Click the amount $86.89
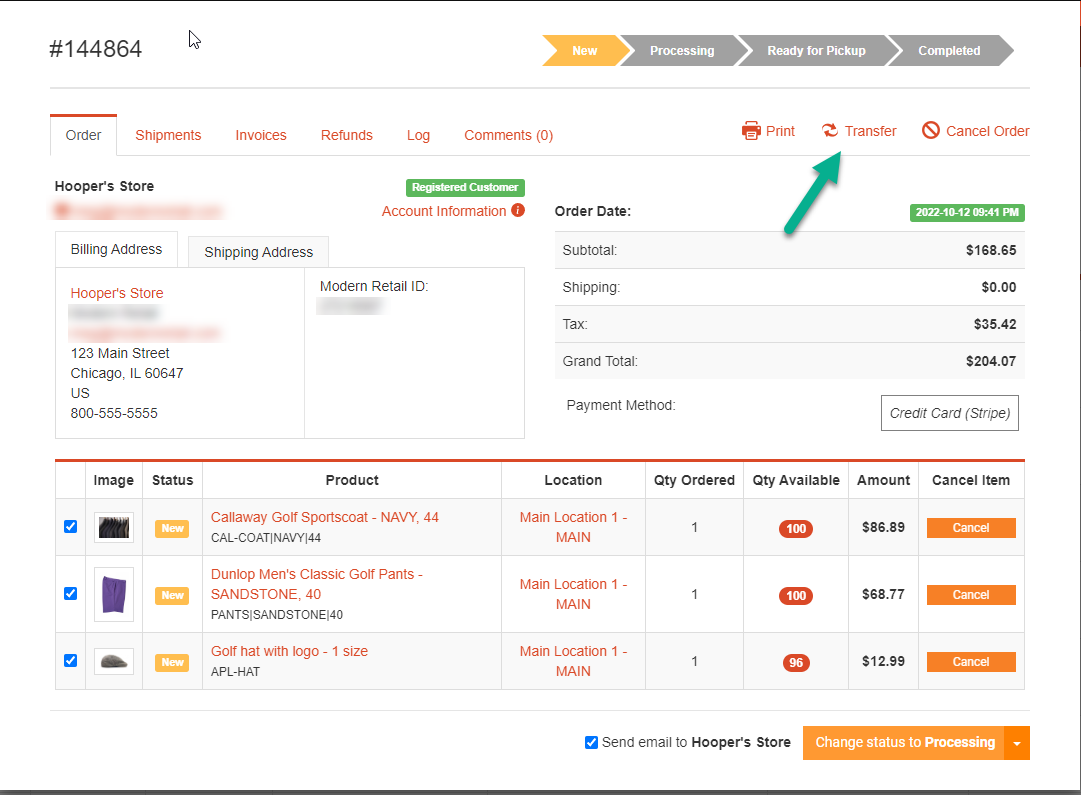This screenshot has width=1081, height=795. click(883, 527)
